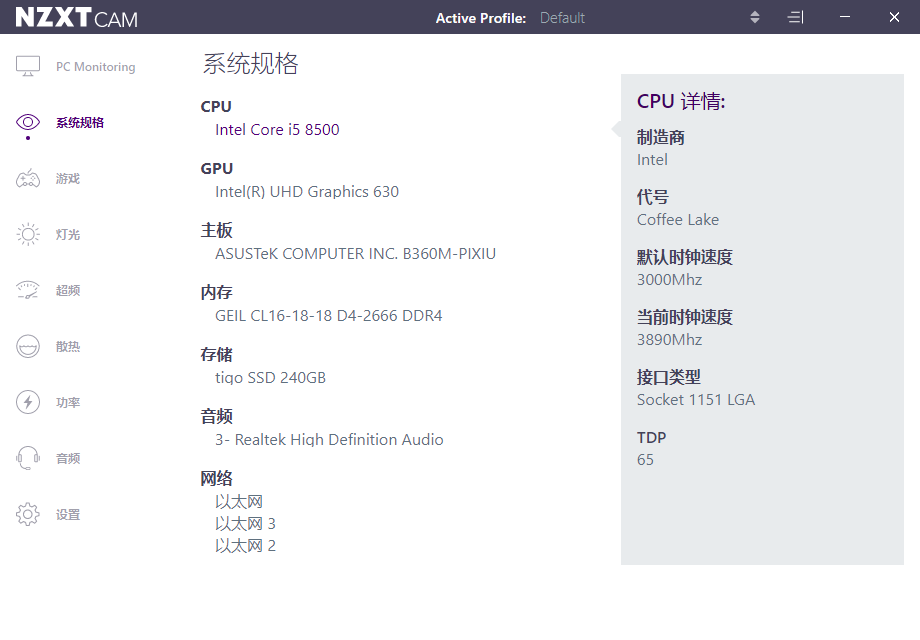Click the mini-mode list icon in title bar

(x=795, y=17)
